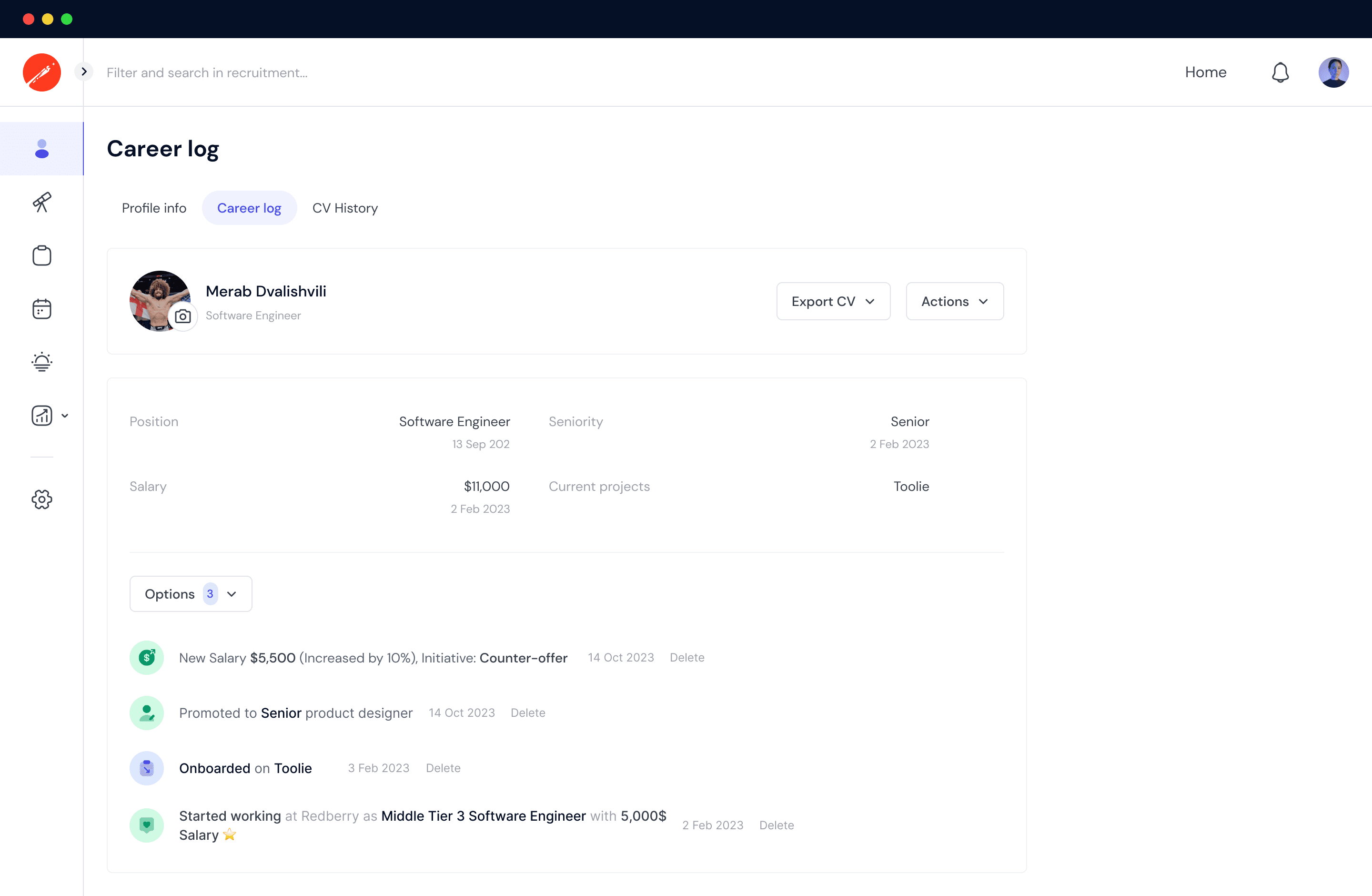Open the CV History tab
Image resolution: width=1372 pixels, height=896 pixels.
coord(345,208)
